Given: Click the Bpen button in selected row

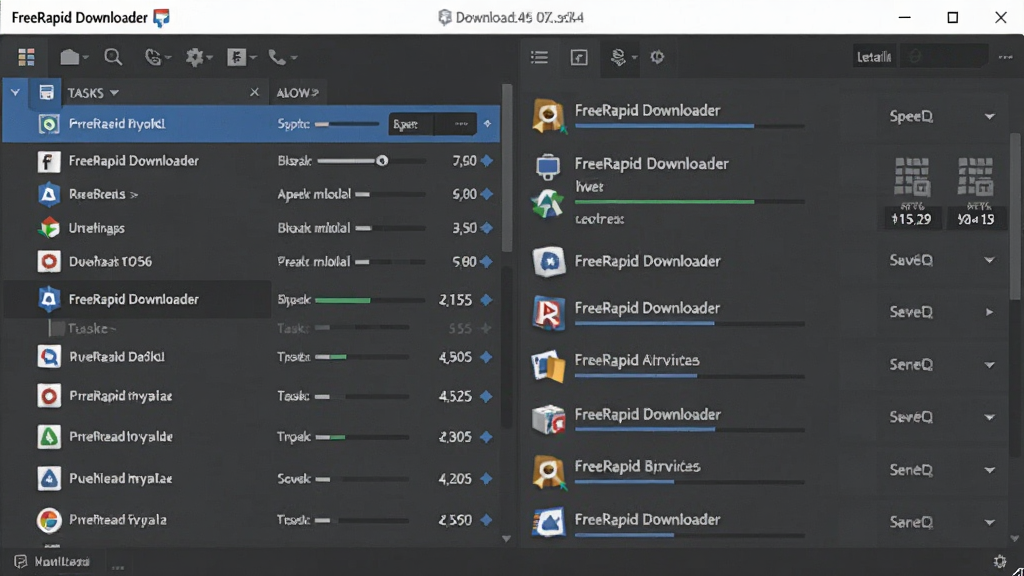Looking at the screenshot, I should click(x=411, y=124).
